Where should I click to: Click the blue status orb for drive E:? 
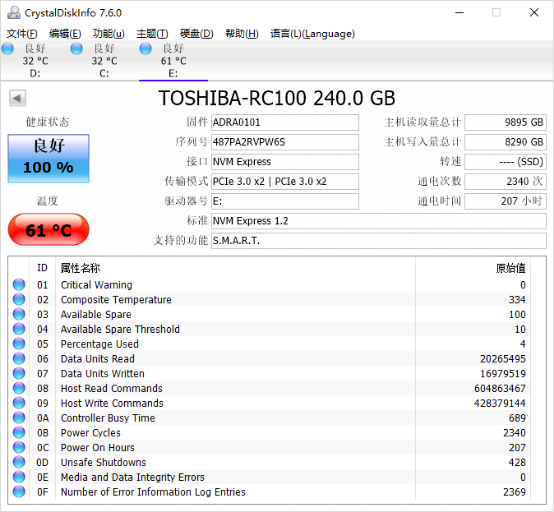[145, 48]
